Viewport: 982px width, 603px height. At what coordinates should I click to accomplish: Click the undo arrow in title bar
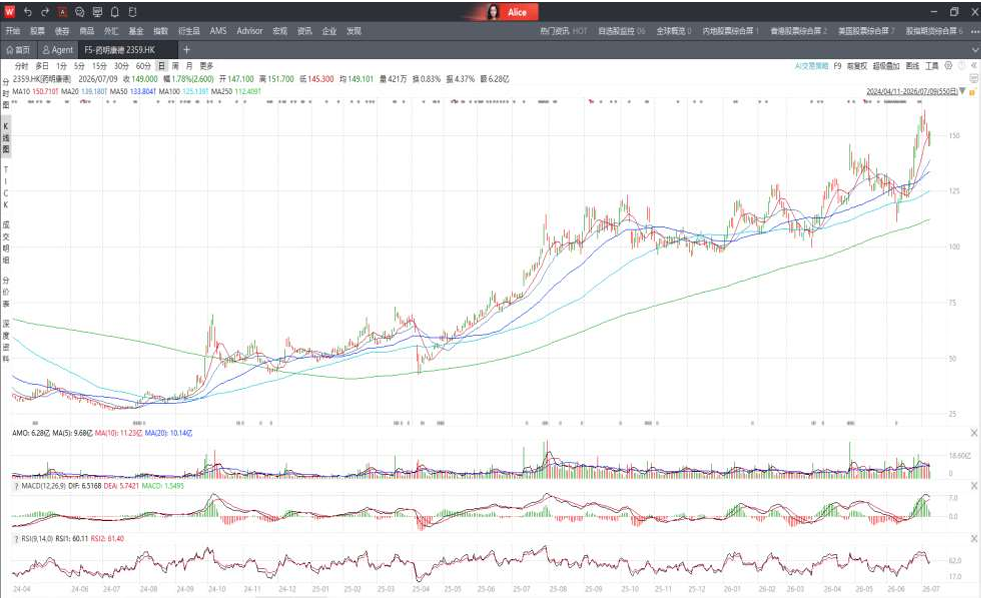tap(28, 12)
